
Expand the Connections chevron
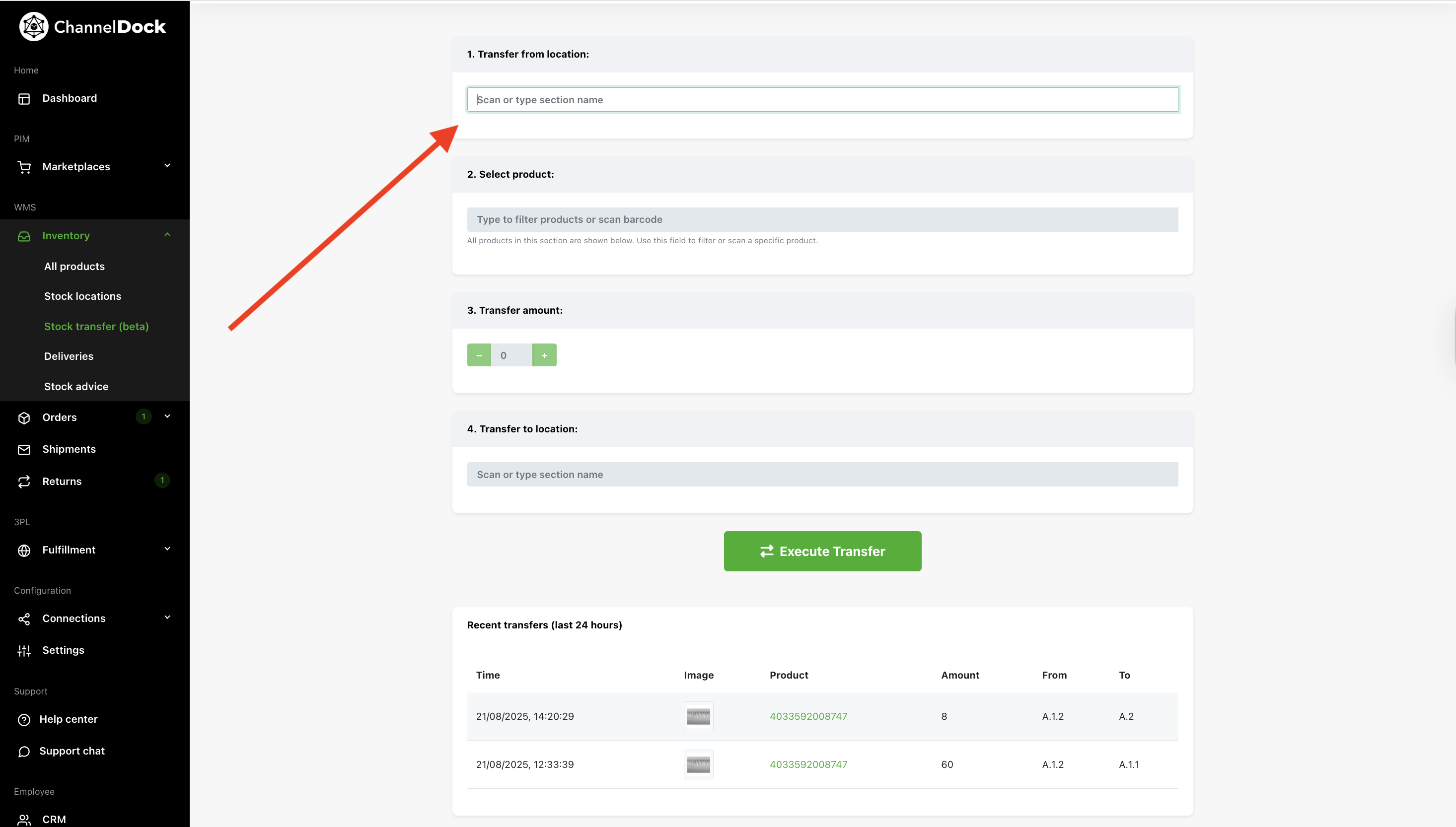click(167, 618)
